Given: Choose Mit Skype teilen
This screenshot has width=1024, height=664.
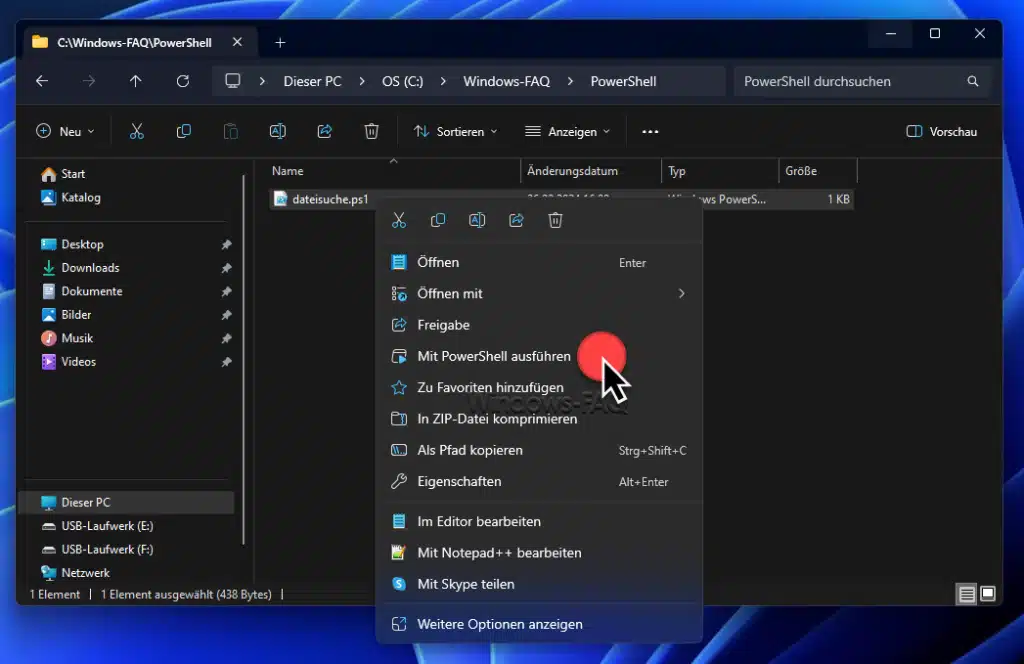Looking at the screenshot, I should pos(539,584).
